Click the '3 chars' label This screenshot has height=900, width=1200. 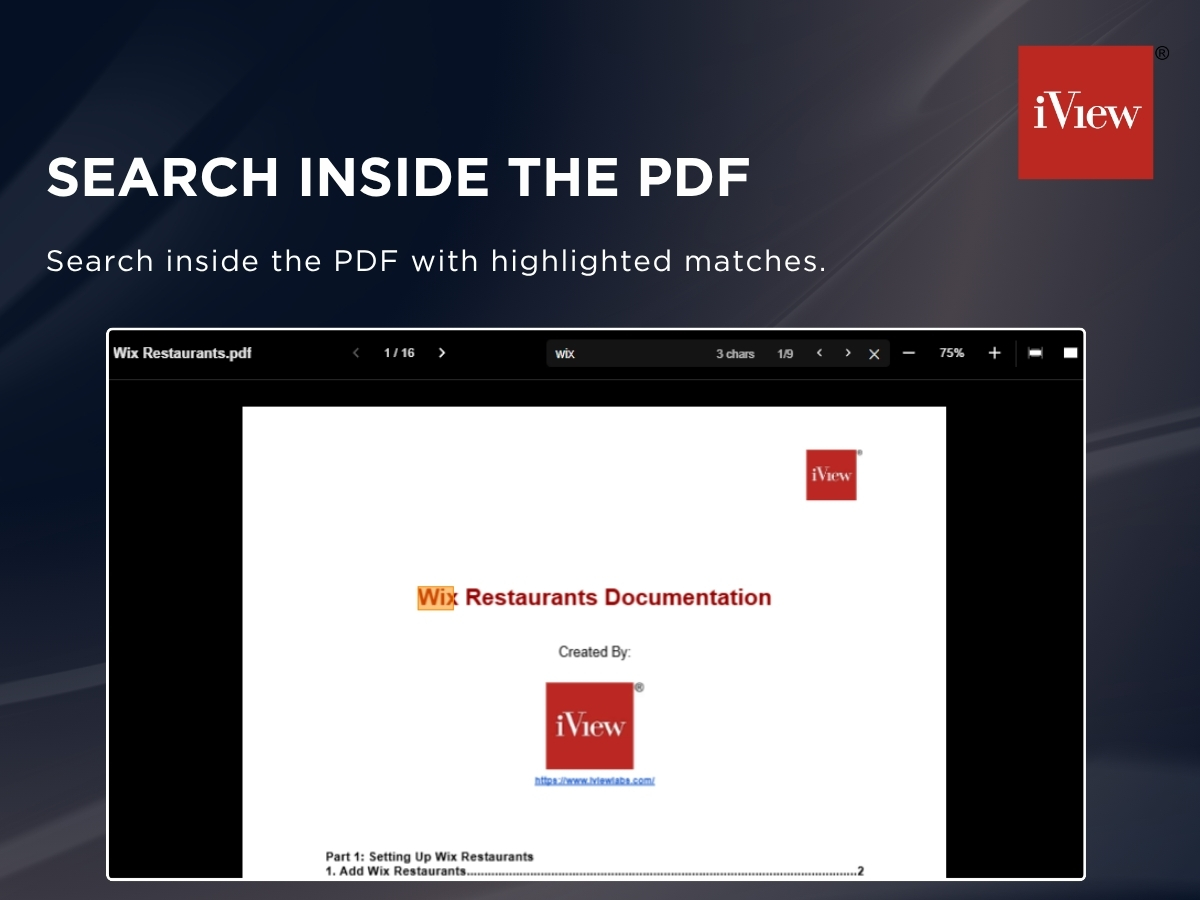tap(735, 354)
